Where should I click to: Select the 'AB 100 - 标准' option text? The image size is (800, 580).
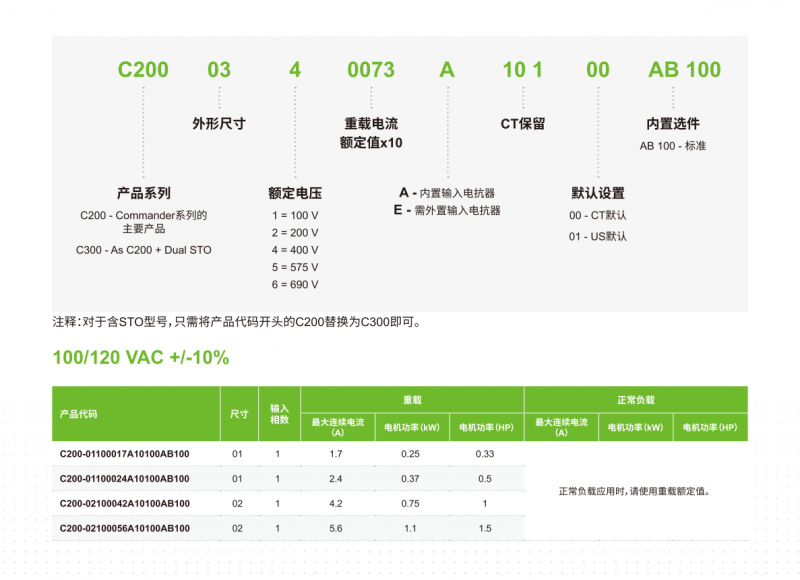(673, 146)
